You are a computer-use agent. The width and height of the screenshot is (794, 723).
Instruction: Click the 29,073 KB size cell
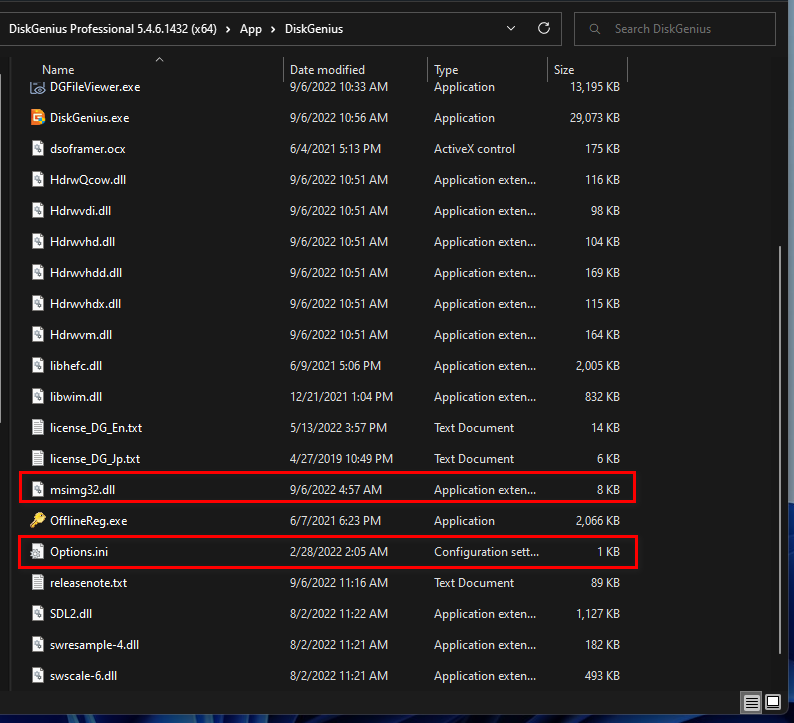(595, 117)
